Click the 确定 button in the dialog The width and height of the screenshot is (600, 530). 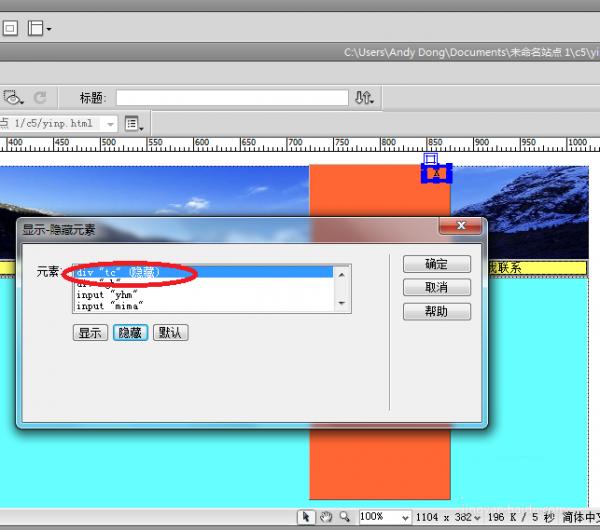[x=437, y=264]
